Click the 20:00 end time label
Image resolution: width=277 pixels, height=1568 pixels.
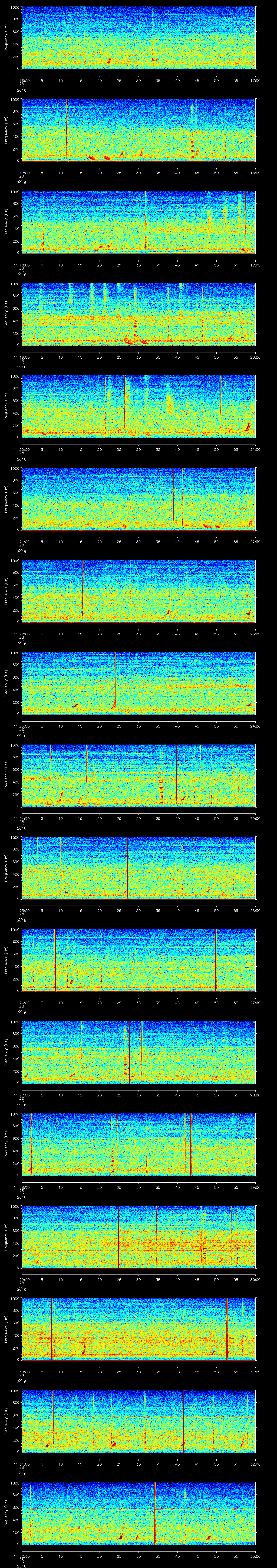pyautogui.click(x=256, y=357)
